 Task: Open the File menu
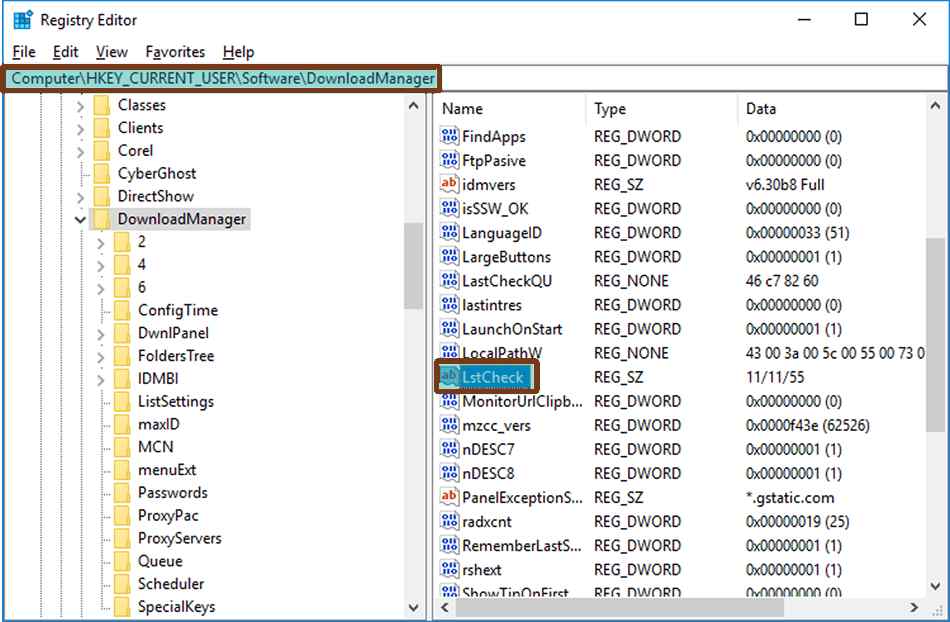tap(22, 51)
